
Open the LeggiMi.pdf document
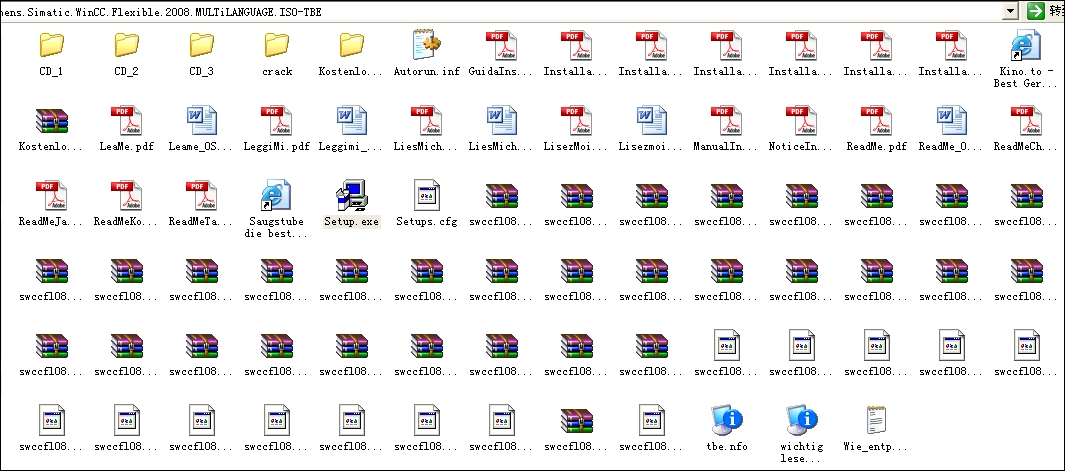point(277,121)
